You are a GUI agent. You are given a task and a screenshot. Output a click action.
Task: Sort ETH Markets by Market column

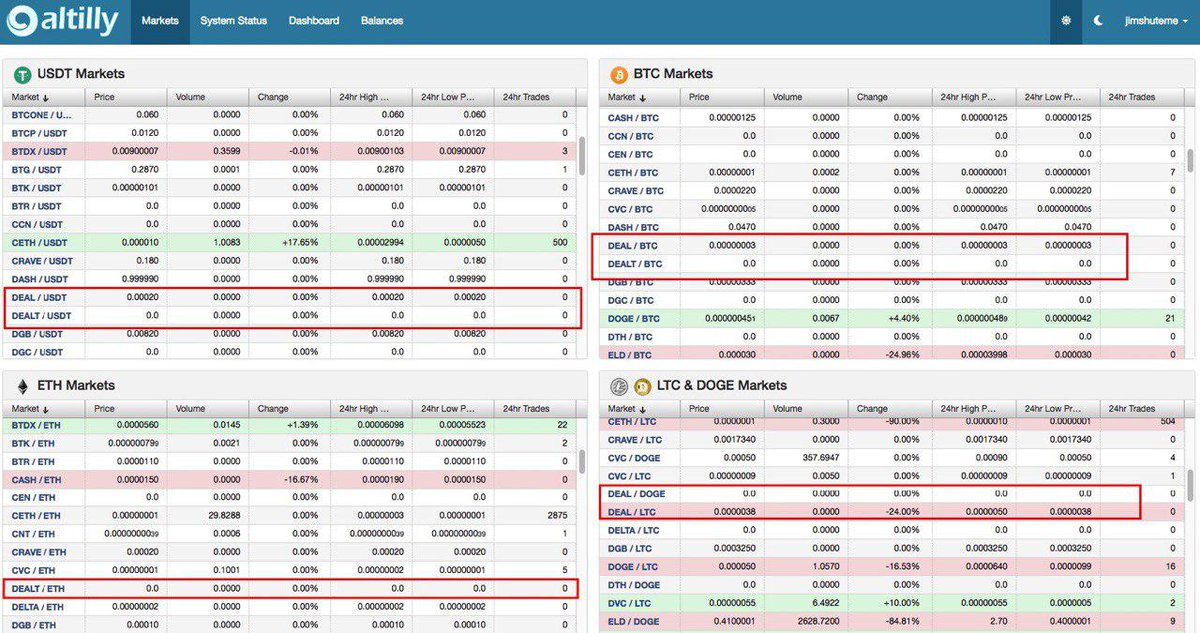pos(45,409)
